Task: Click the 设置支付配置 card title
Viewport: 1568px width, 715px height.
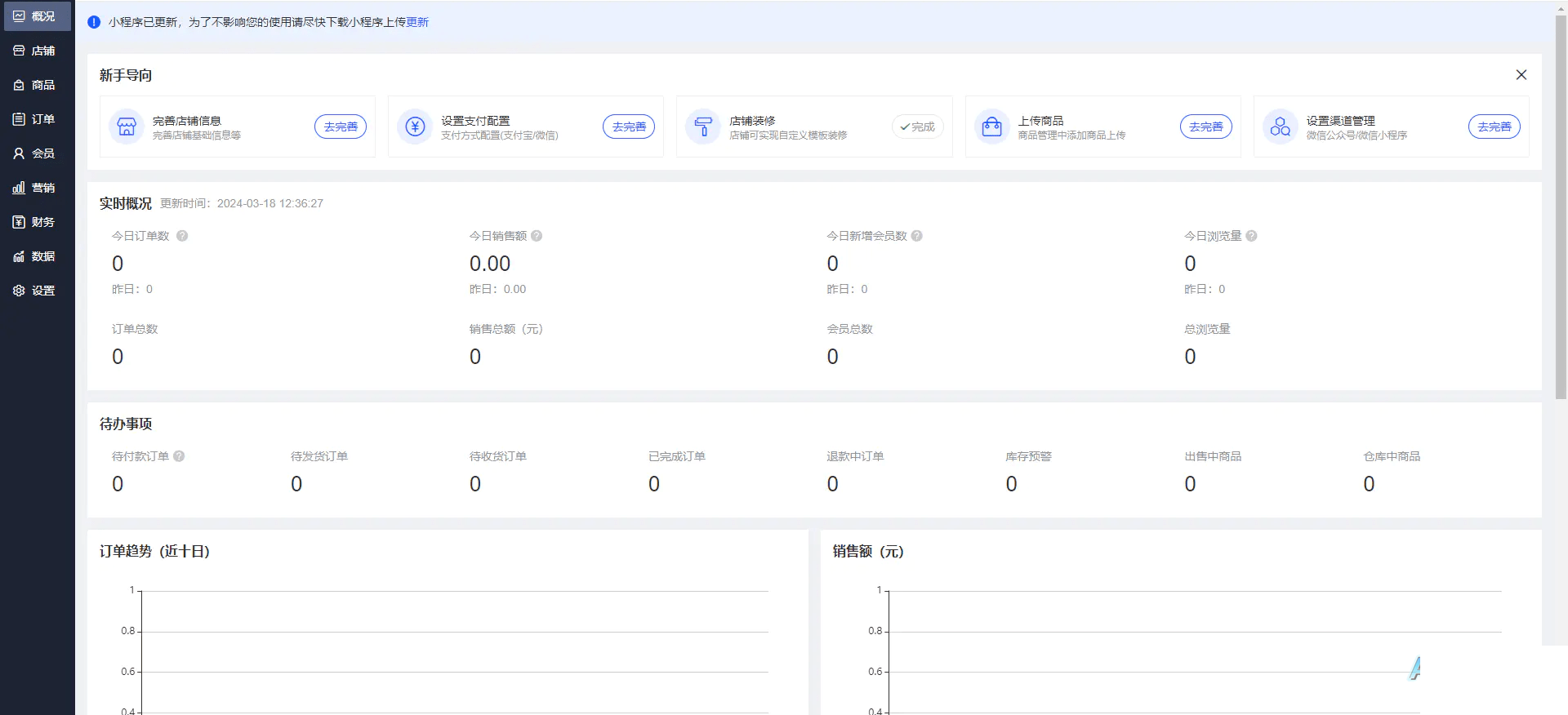Action: (x=475, y=120)
